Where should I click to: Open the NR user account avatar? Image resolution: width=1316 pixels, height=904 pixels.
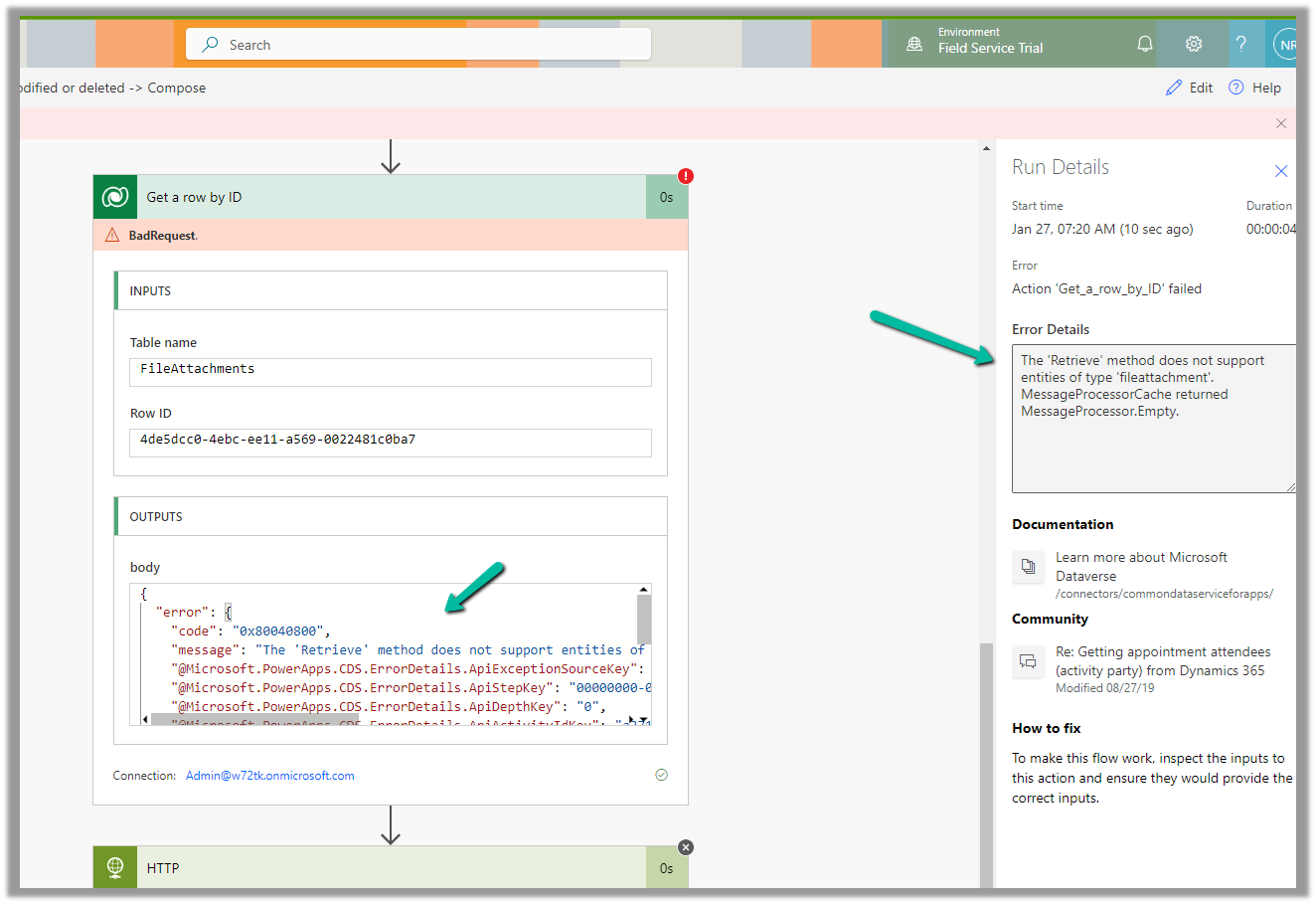[1286, 45]
